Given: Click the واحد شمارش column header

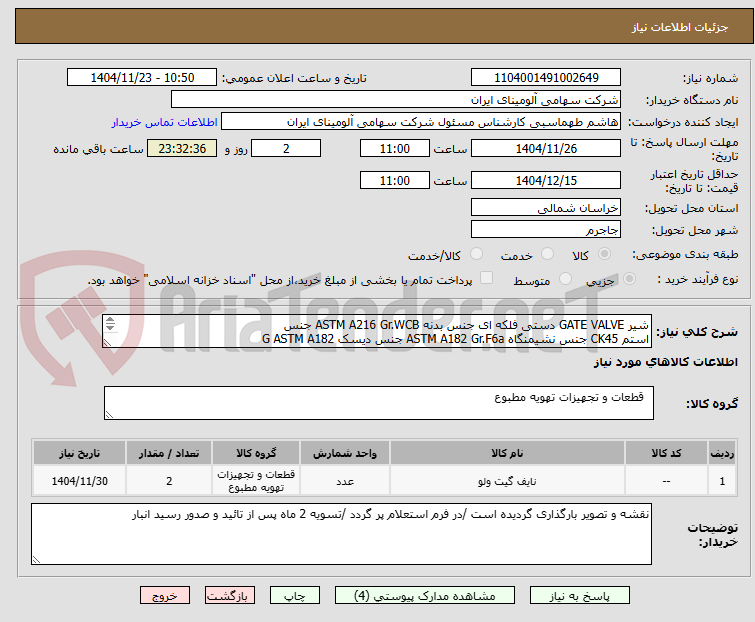Looking at the screenshot, I should point(345,453).
